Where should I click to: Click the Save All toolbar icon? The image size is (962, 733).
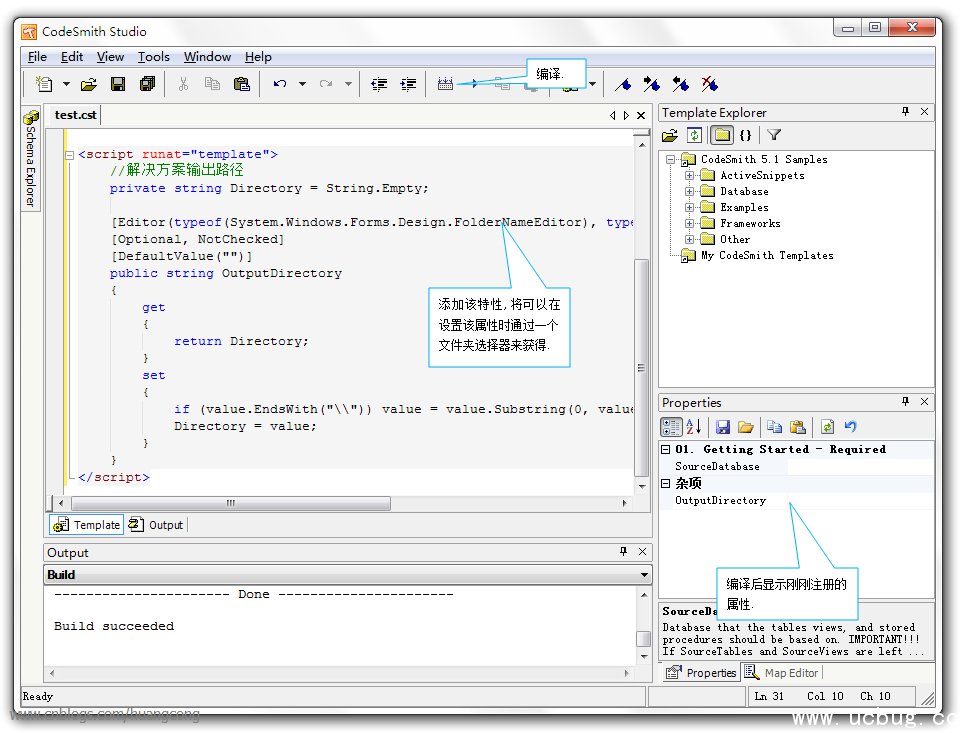coord(147,84)
